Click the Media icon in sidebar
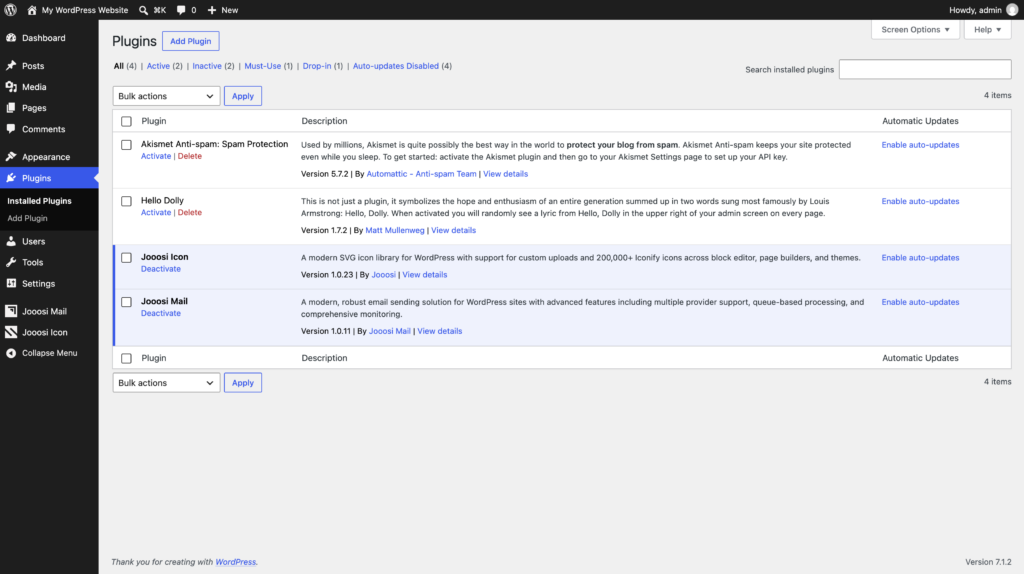 (11, 87)
